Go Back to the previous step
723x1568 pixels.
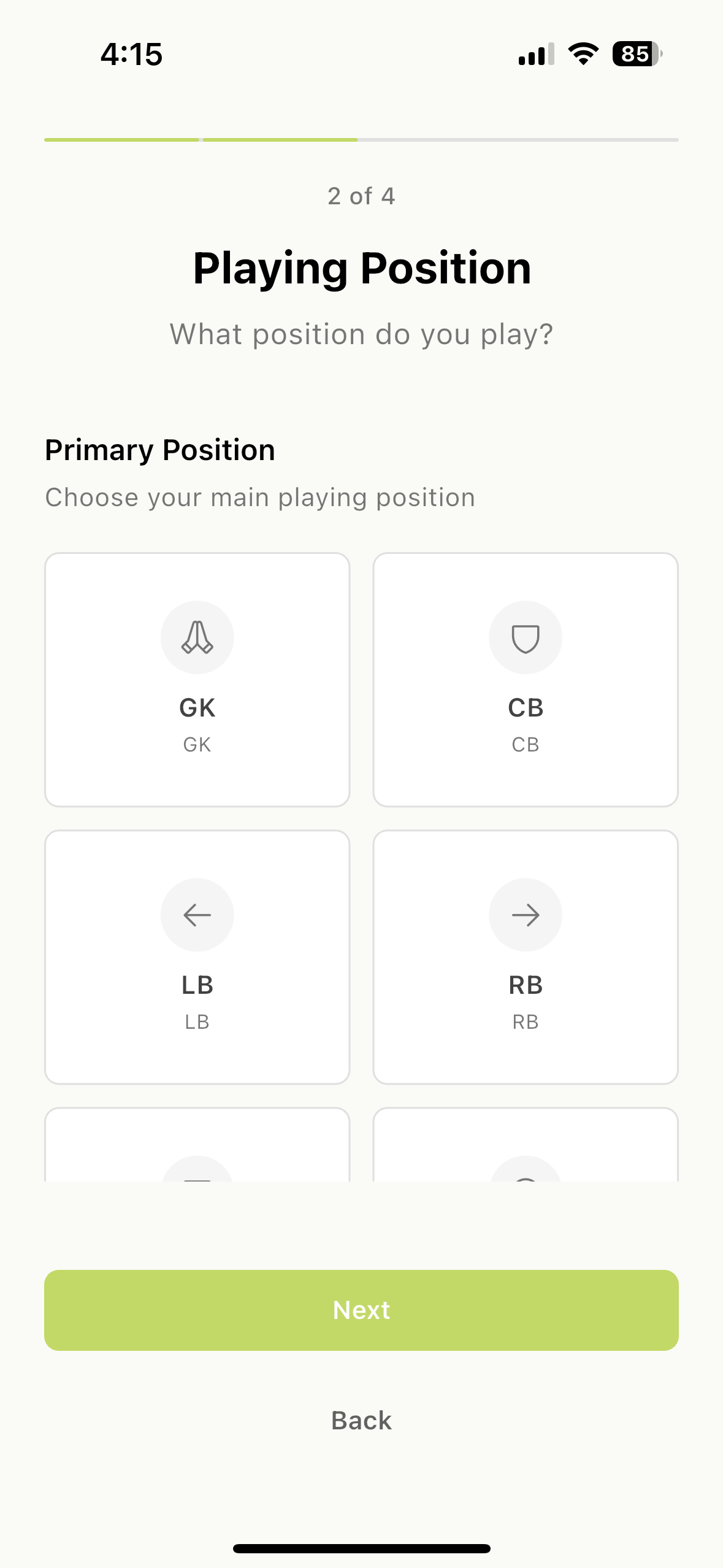361,1420
